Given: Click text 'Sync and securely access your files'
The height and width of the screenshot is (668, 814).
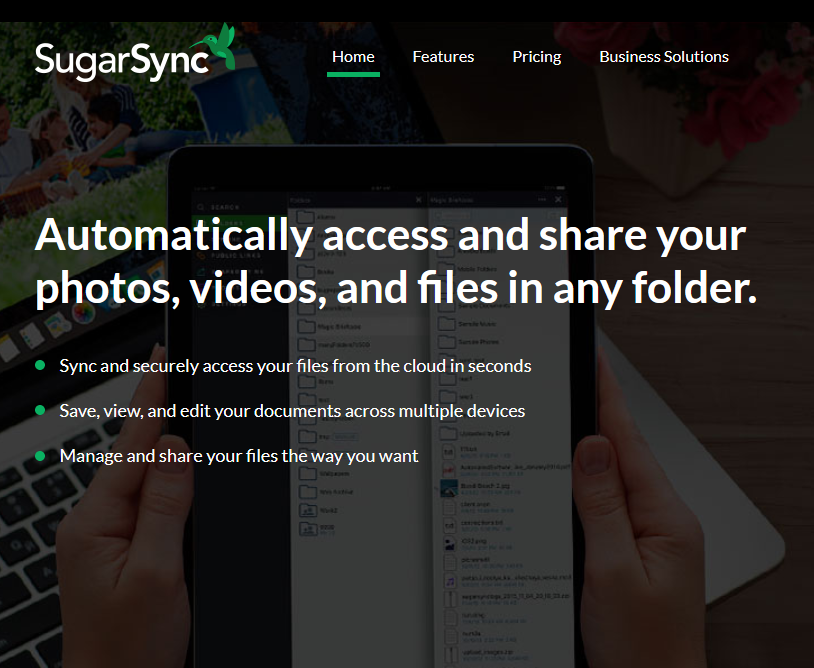Looking at the screenshot, I should tap(194, 366).
